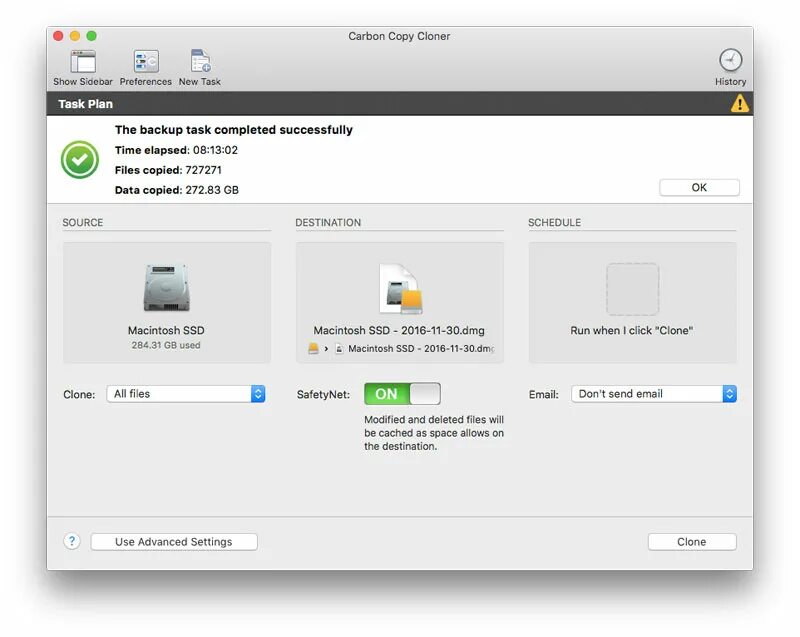Click the SafetyNet description text
The image size is (800, 637).
pyautogui.click(x=434, y=433)
